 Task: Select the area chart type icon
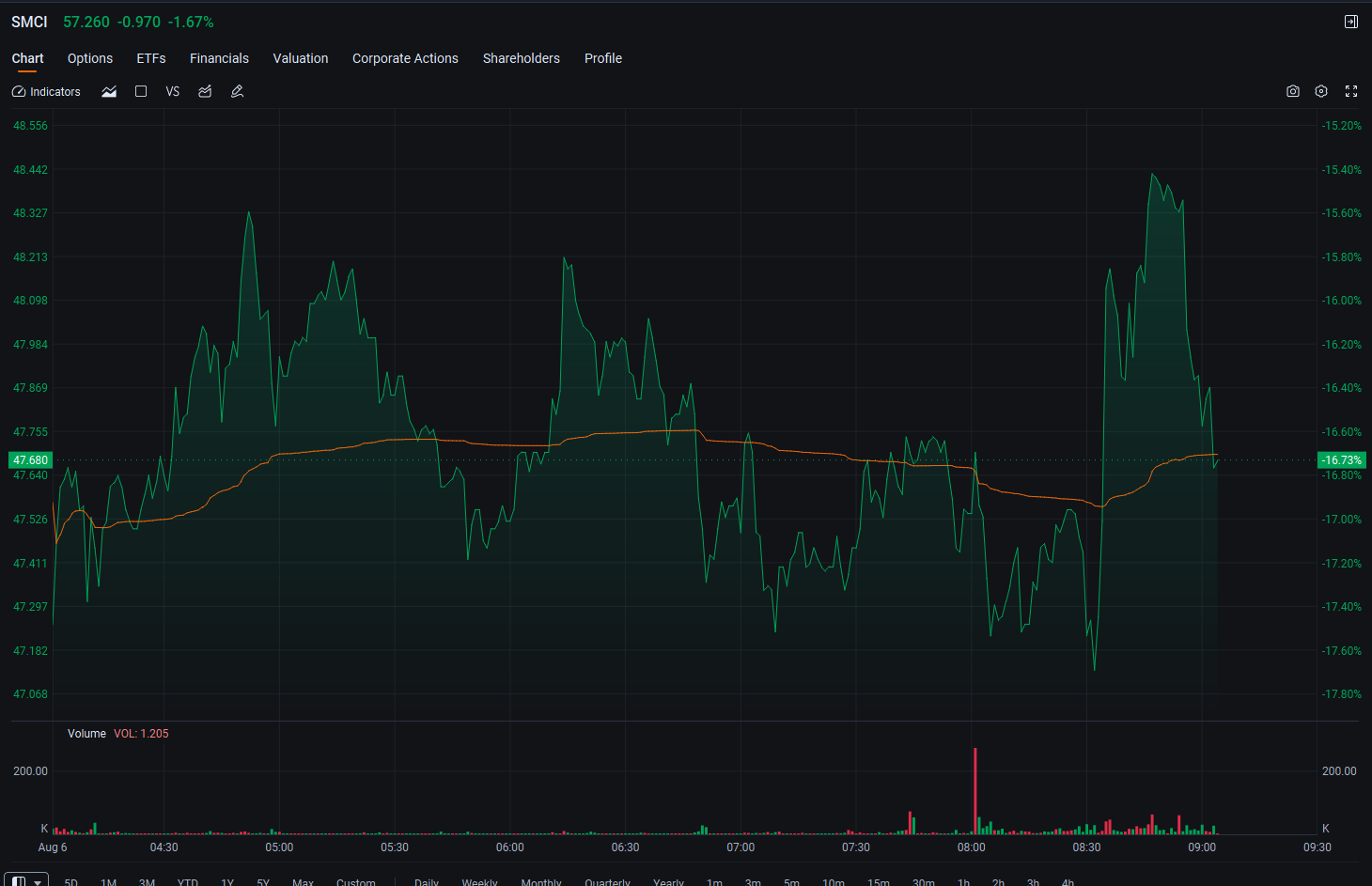(109, 92)
